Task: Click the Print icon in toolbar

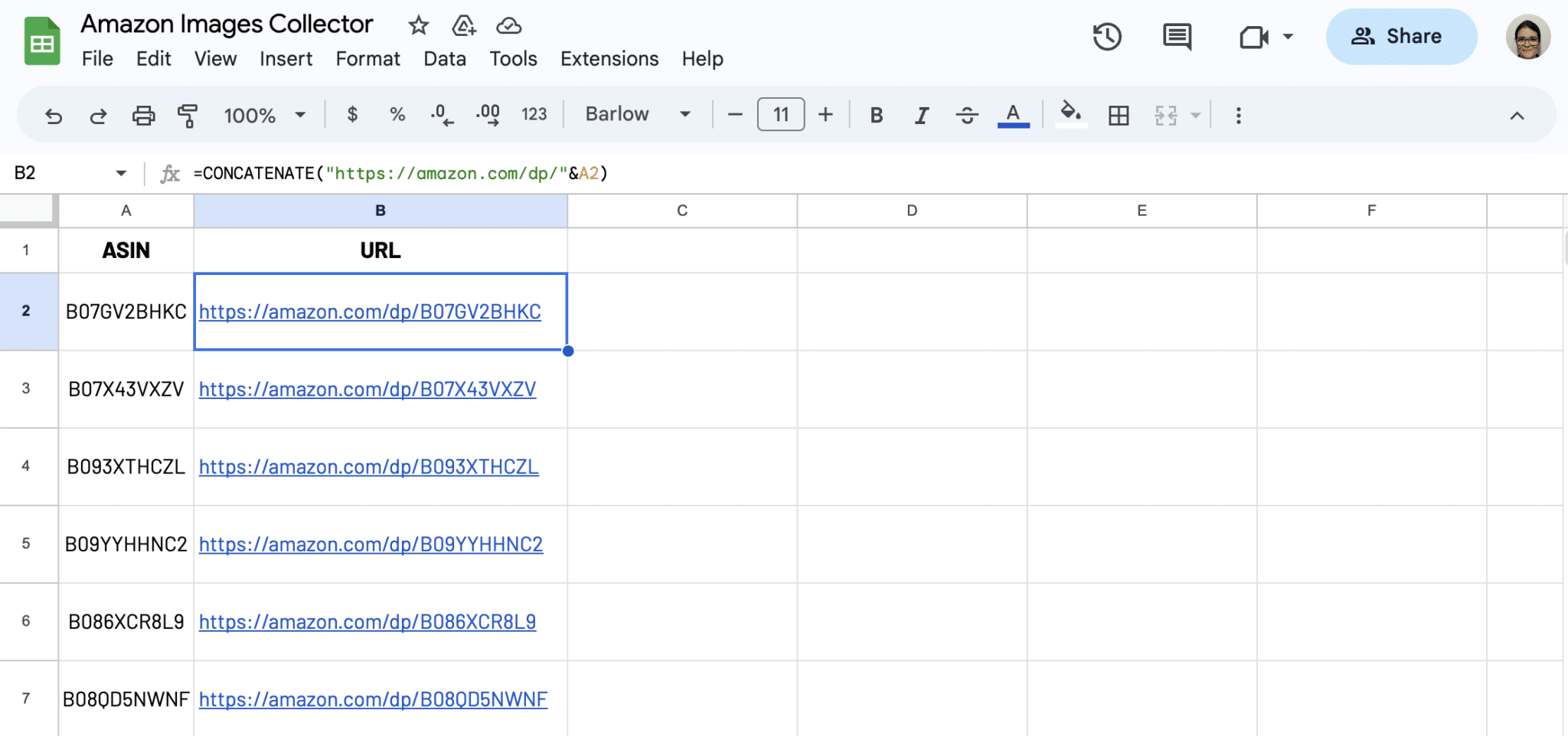Action: tap(143, 116)
